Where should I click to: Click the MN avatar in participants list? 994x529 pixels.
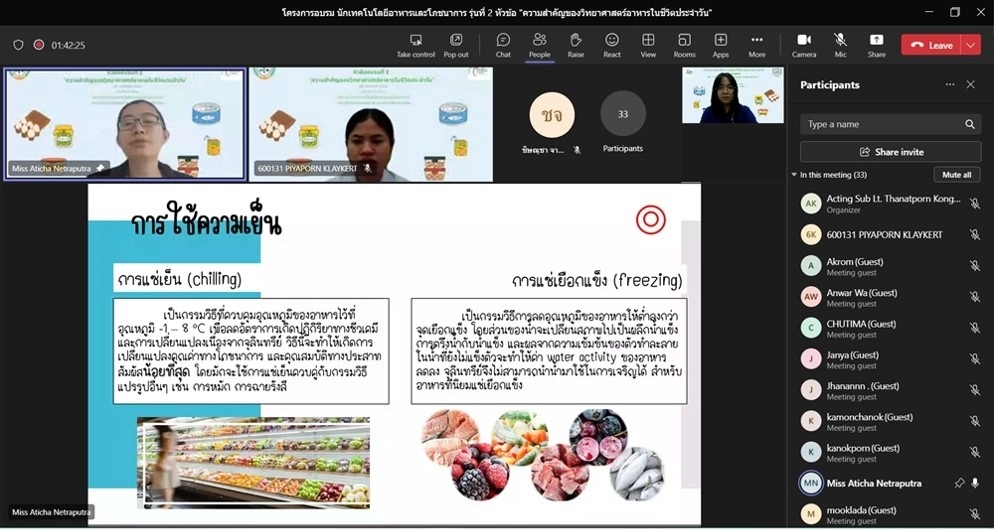click(x=811, y=483)
